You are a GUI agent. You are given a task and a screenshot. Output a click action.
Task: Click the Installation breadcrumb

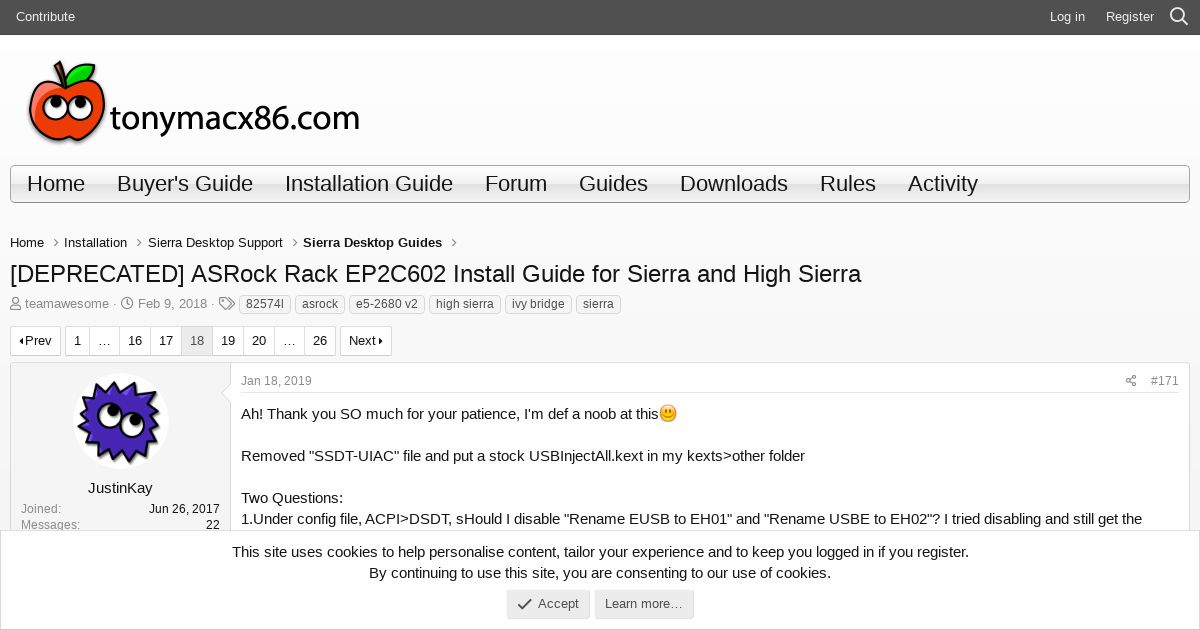pos(95,243)
